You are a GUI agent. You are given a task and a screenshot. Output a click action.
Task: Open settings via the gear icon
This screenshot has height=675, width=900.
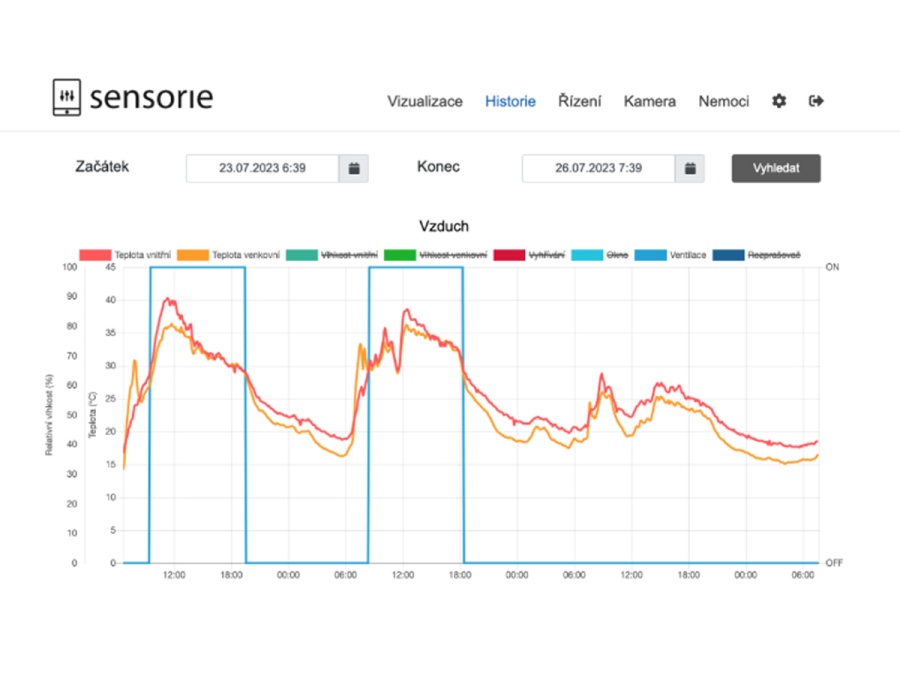pos(779,101)
